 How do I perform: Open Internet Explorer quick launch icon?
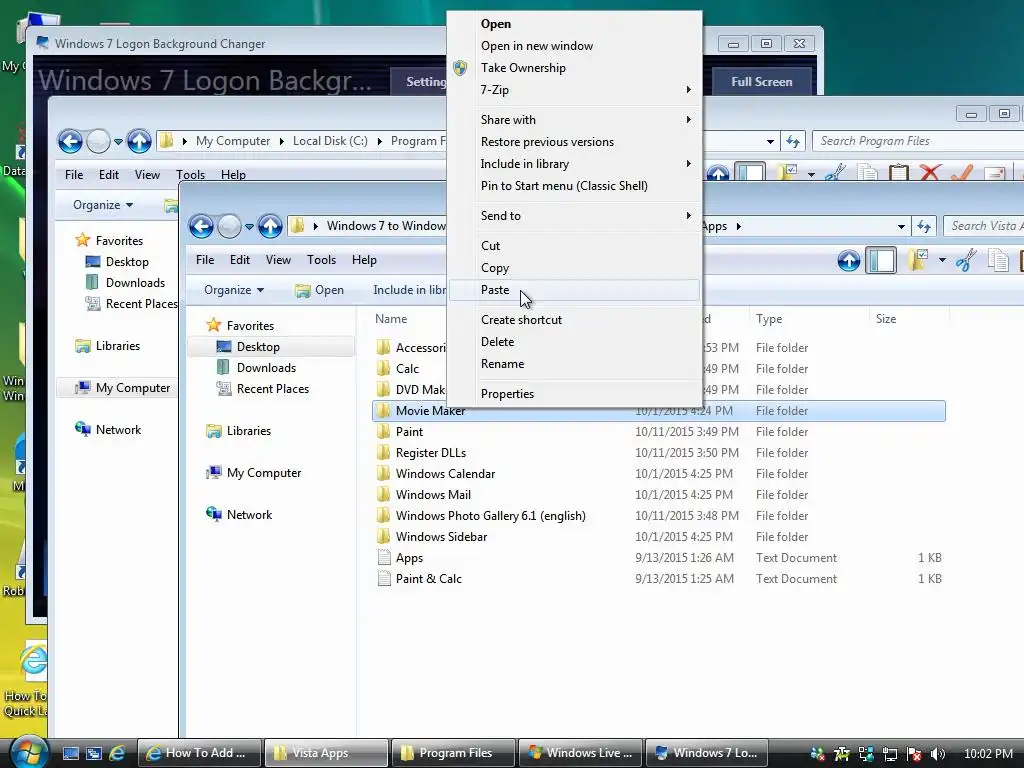117,753
